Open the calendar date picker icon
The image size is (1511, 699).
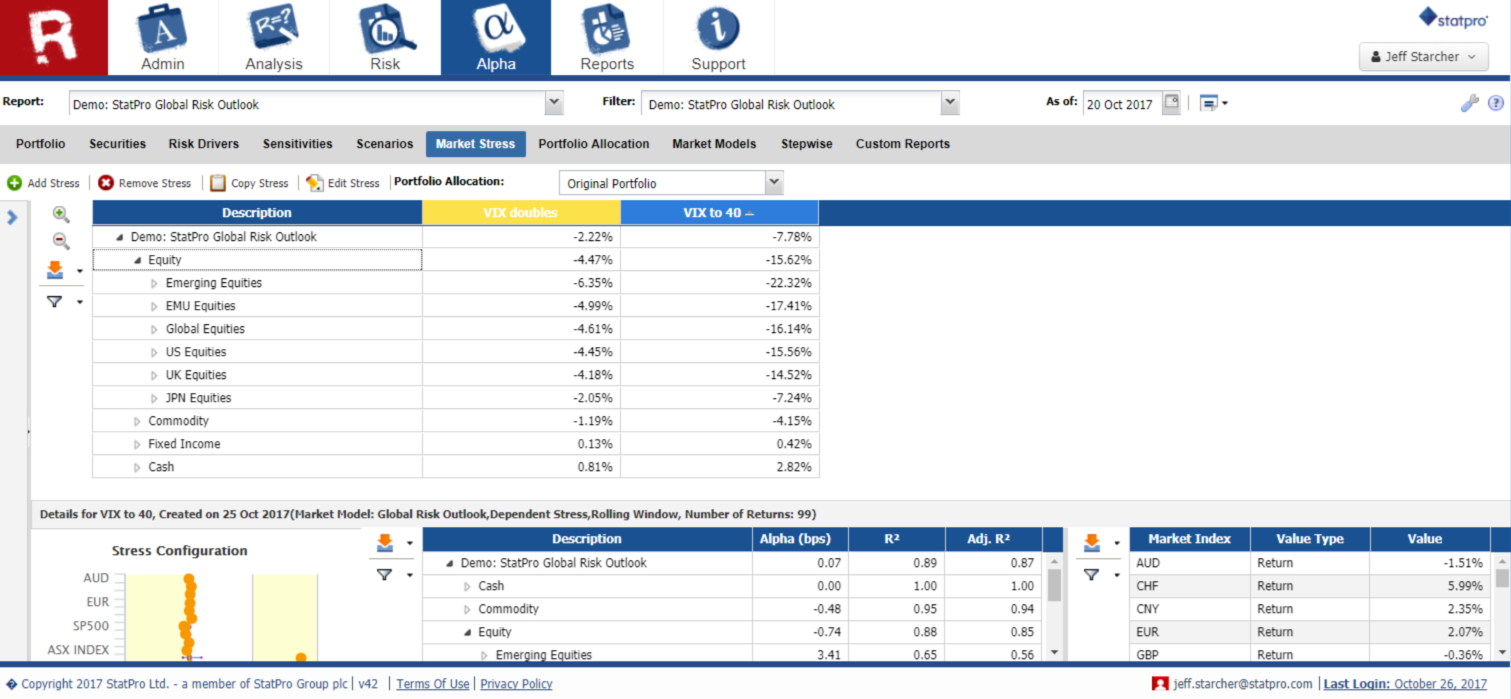[1171, 103]
